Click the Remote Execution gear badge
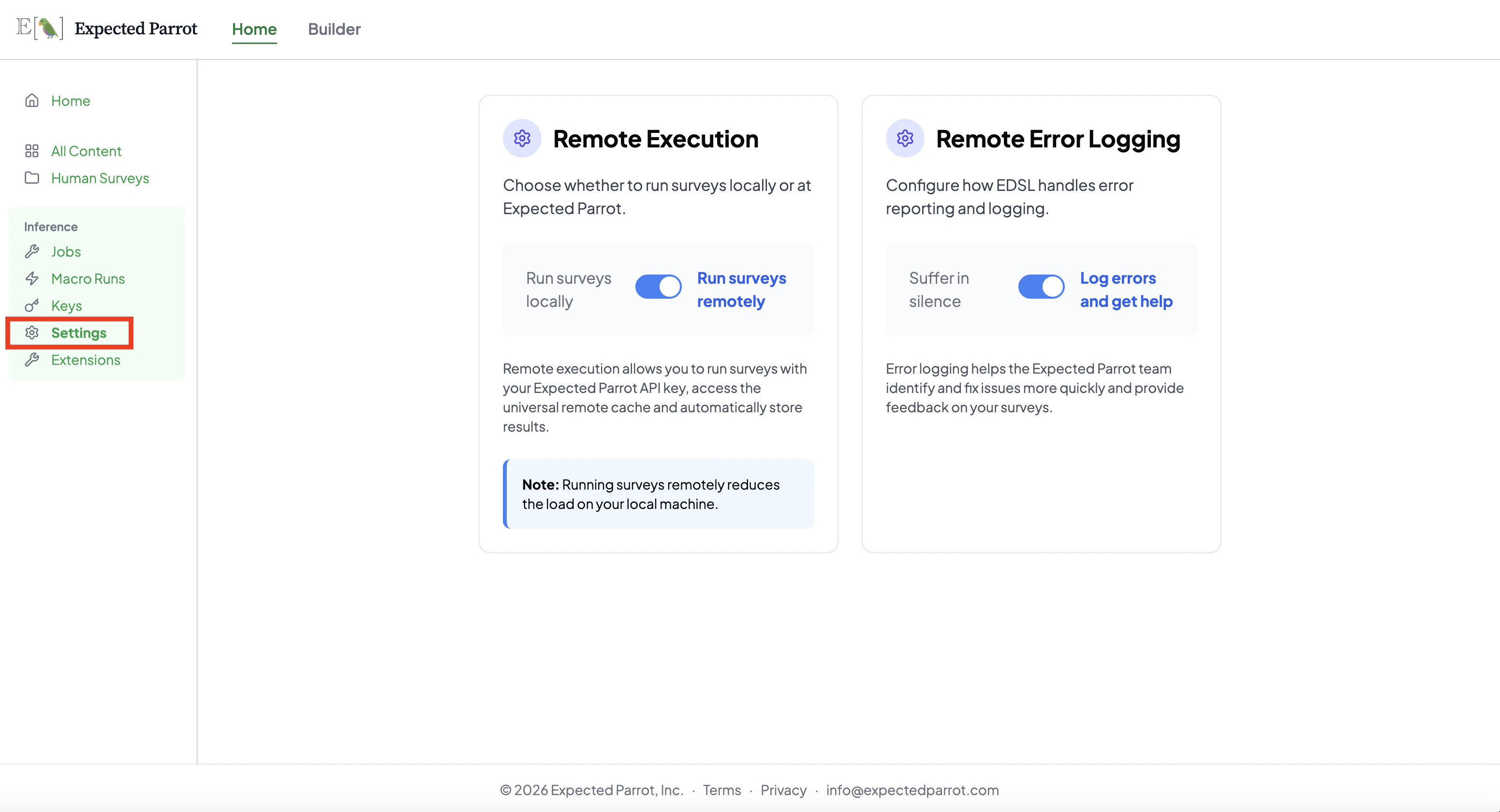The width and height of the screenshot is (1500, 812). click(522, 138)
